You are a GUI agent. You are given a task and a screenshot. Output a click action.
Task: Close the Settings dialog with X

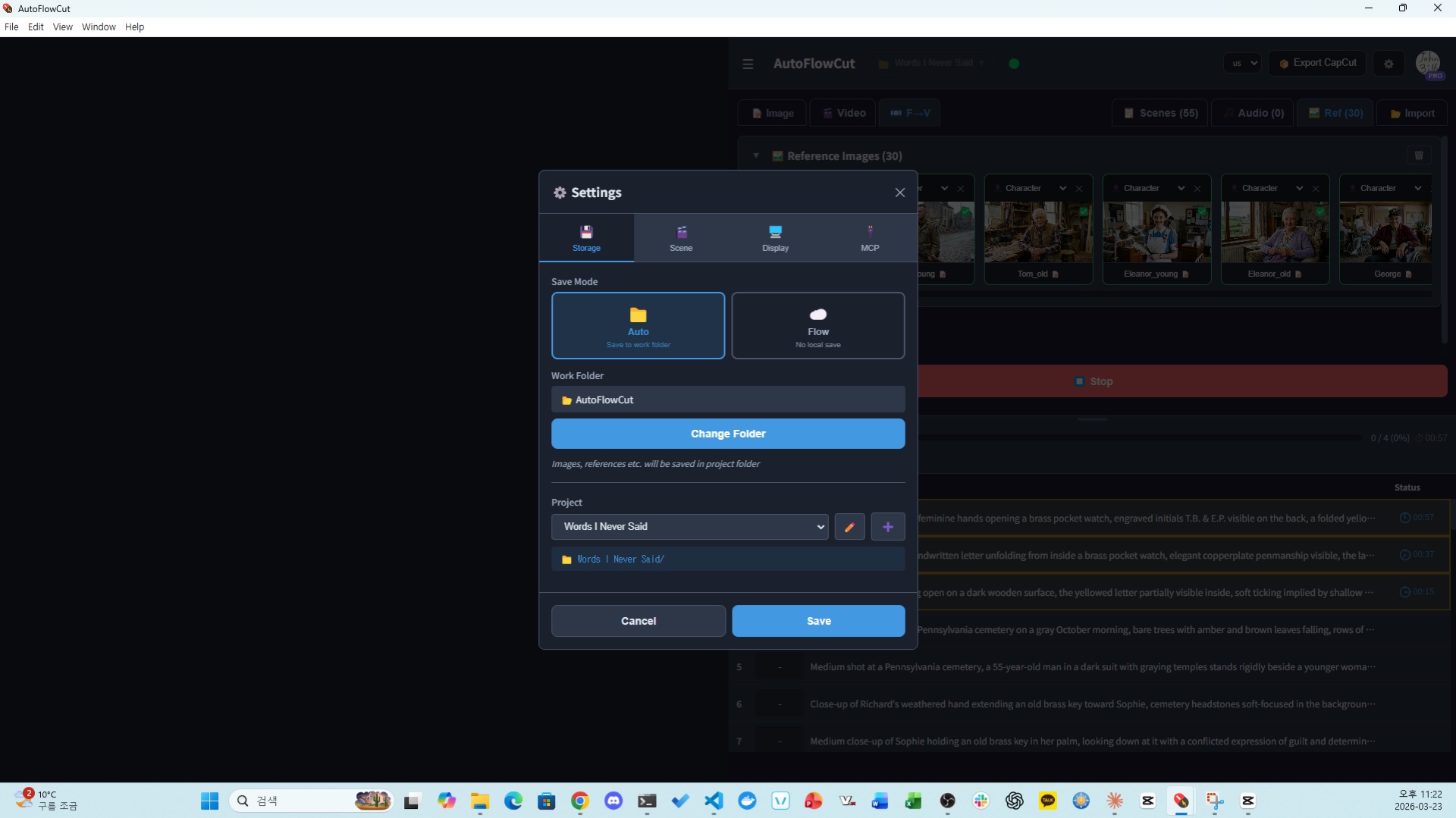(900, 193)
